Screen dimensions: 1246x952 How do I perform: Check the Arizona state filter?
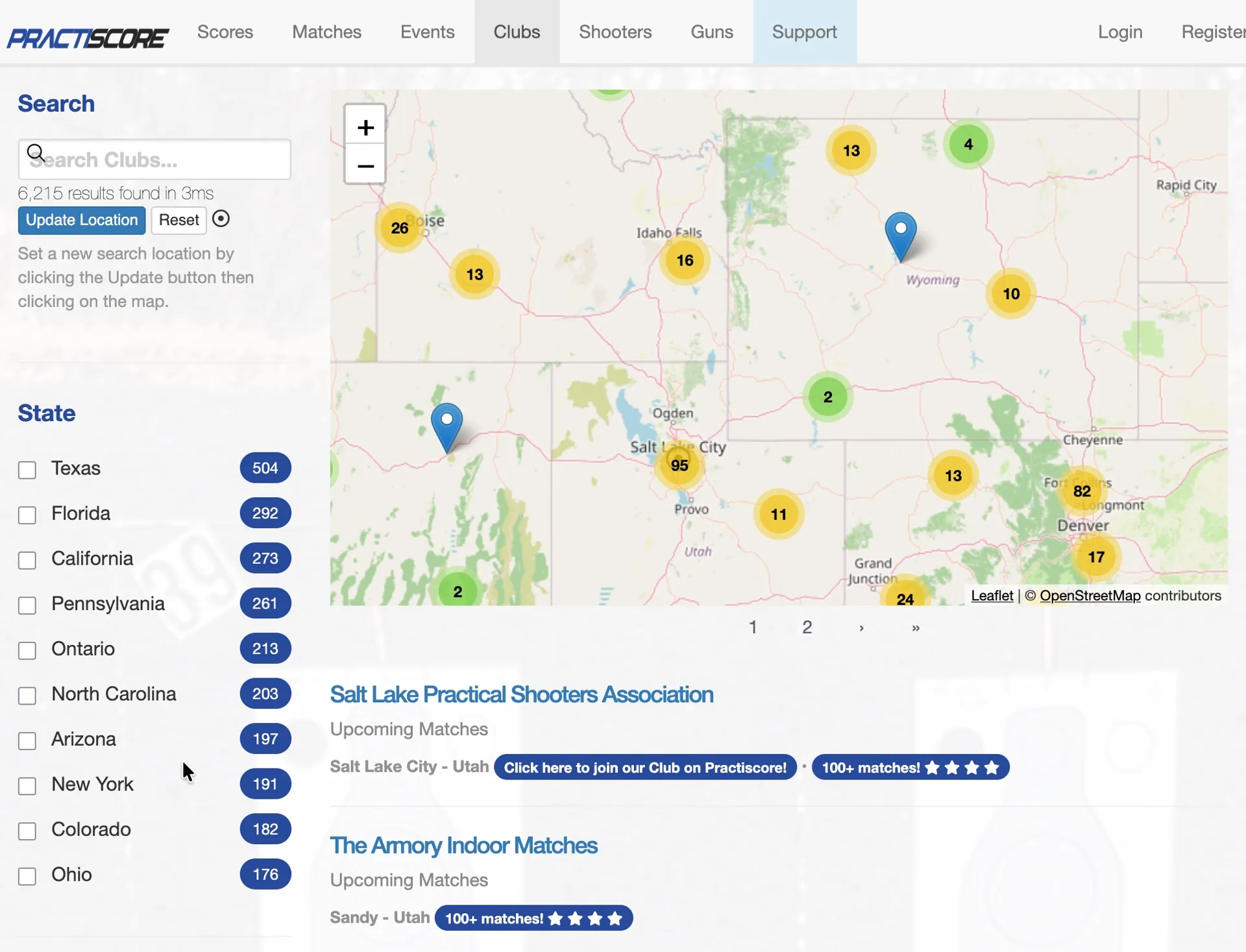pos(27,740)
